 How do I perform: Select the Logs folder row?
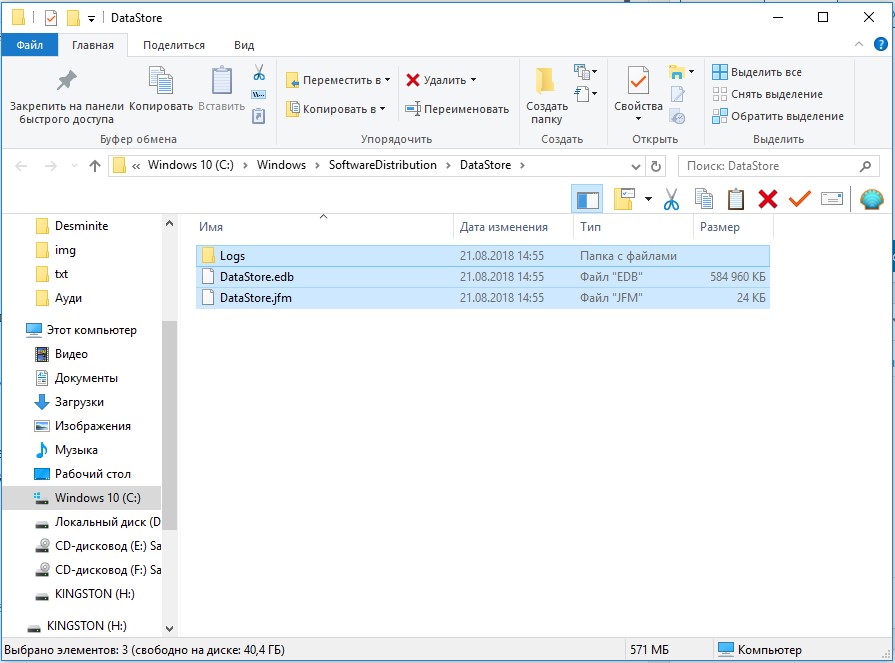tap(483, 256)
